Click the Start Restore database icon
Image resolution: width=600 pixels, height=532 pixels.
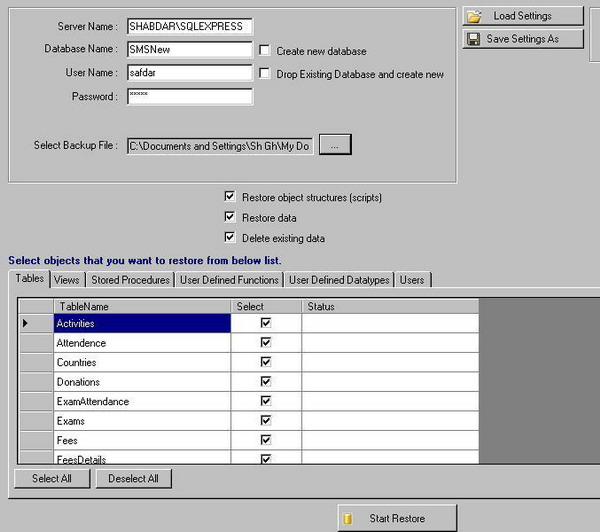click(x=349, y=518)
